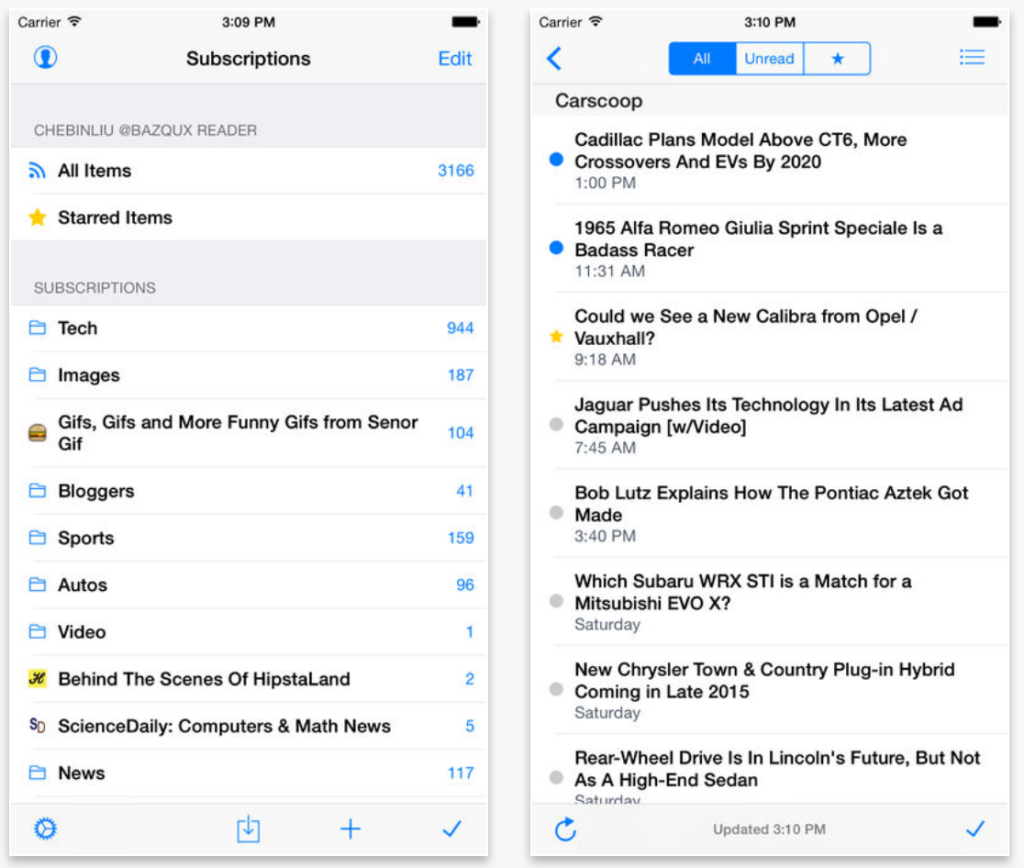Image resolution: width=1024 pixels, height=868 pixels.
Task: Select the Unread filter tab
Action: click(769, 59)
